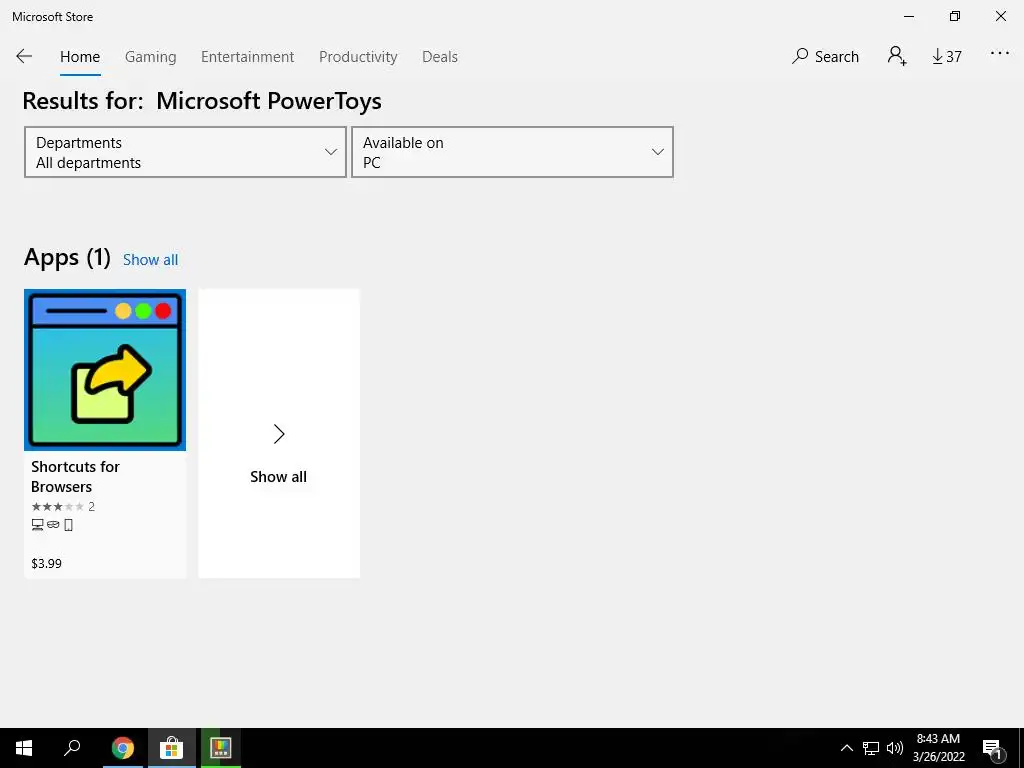Open the See more ellipsis menu
The height and width of the screenshot is (768, 1024).
(1000, 54)
